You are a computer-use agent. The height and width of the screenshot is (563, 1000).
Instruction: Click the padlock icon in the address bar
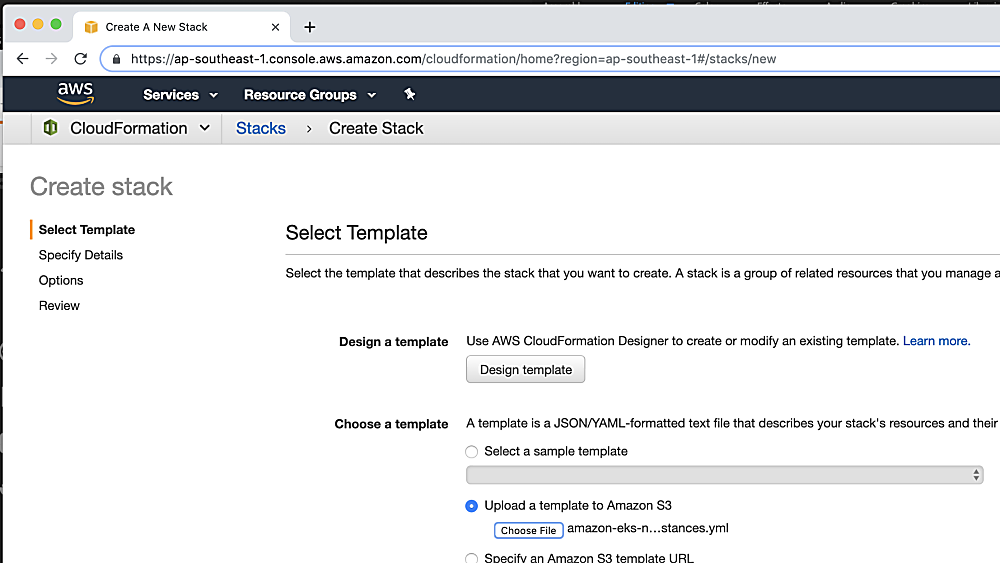point(116,59)
